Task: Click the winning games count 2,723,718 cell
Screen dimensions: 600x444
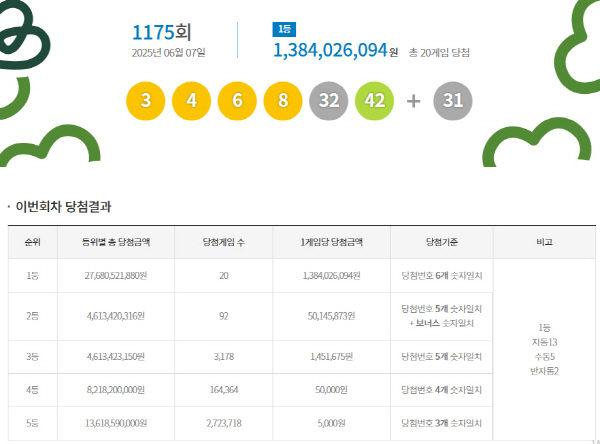Action: [x=224, y=423]
